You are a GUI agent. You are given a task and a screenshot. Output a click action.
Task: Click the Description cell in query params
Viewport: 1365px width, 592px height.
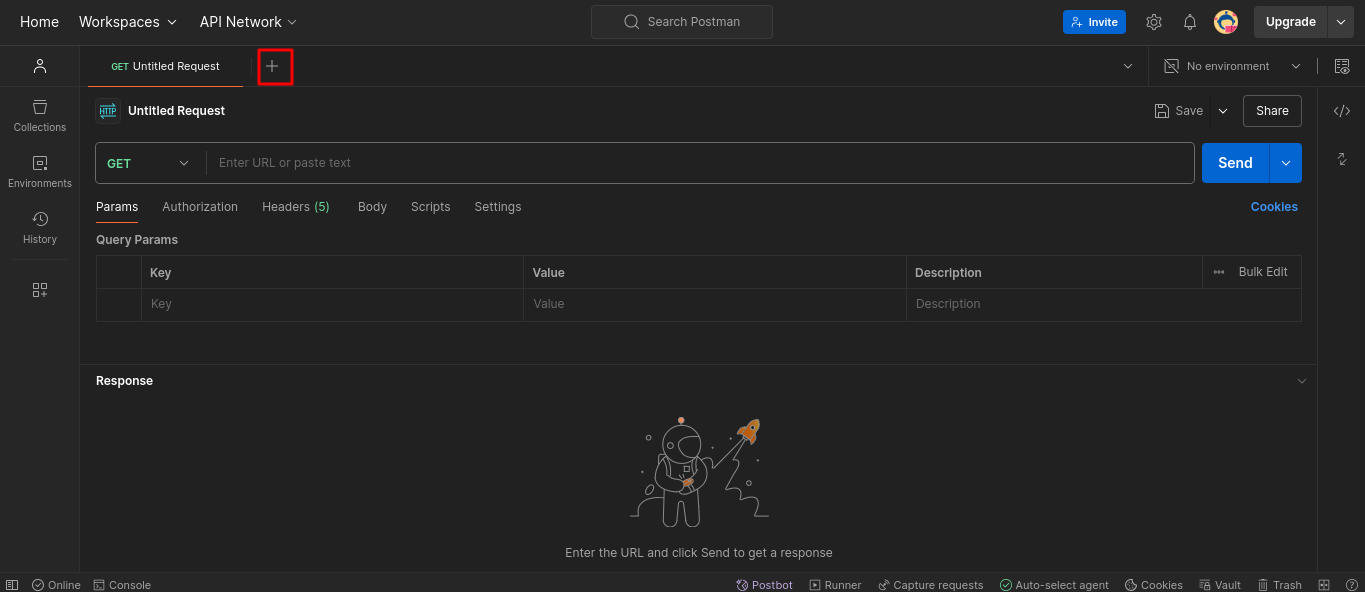coord(1104,304)
